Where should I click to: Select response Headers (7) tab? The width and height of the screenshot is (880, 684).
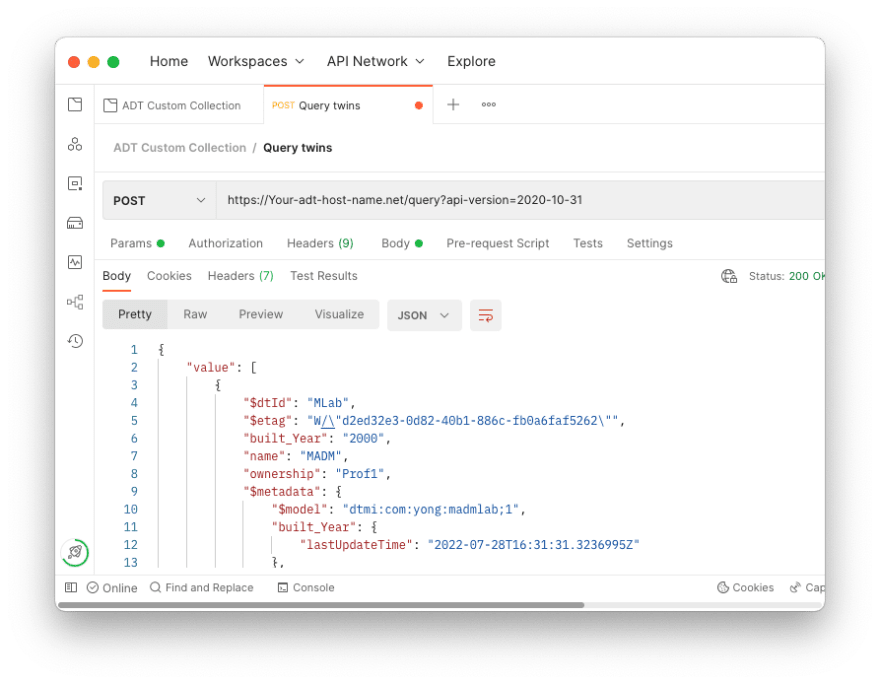(x=240, y=276)
